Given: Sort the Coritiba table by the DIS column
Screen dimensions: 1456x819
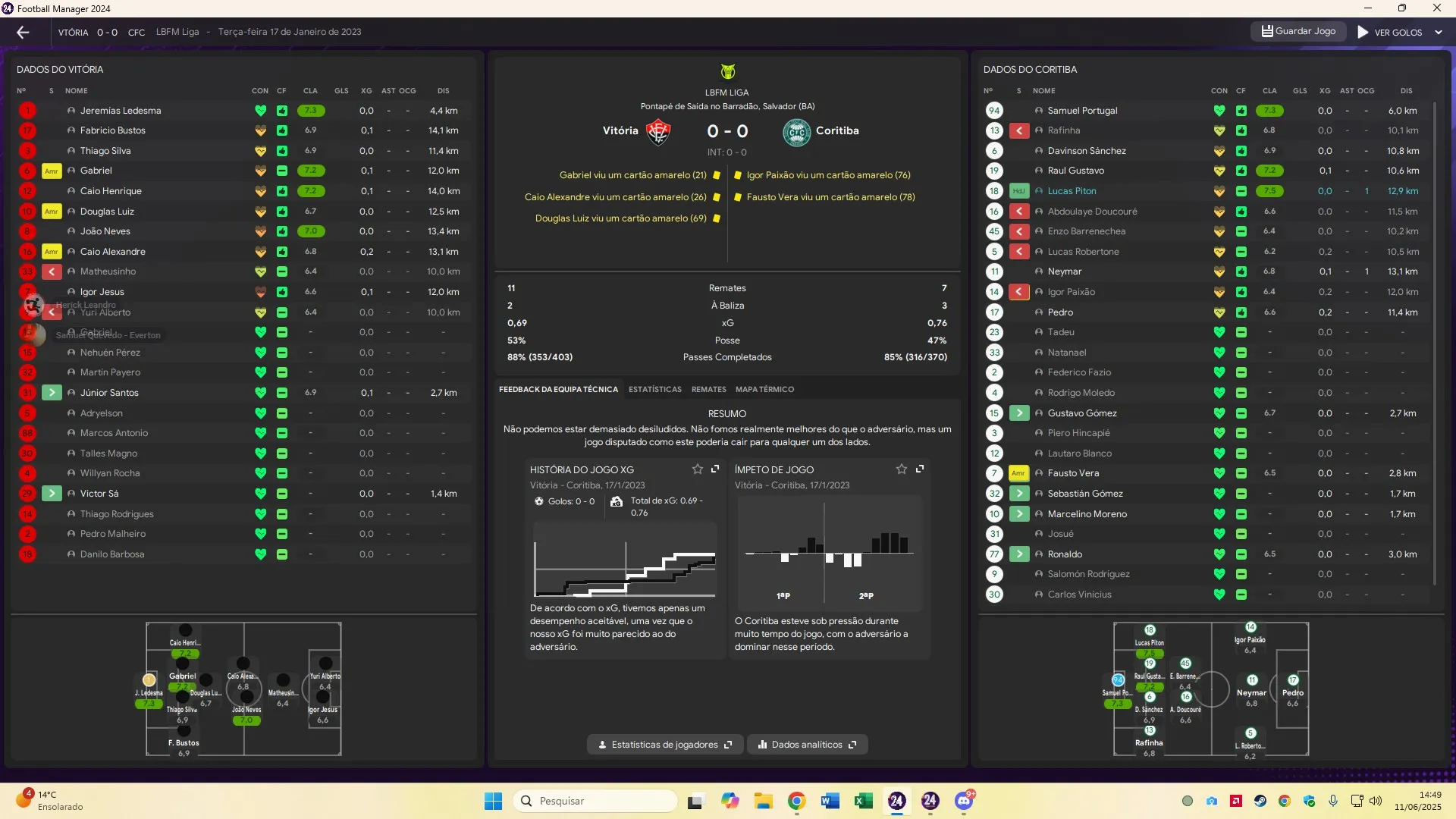Looking at the screenshot, I should tap(1406, 90).
